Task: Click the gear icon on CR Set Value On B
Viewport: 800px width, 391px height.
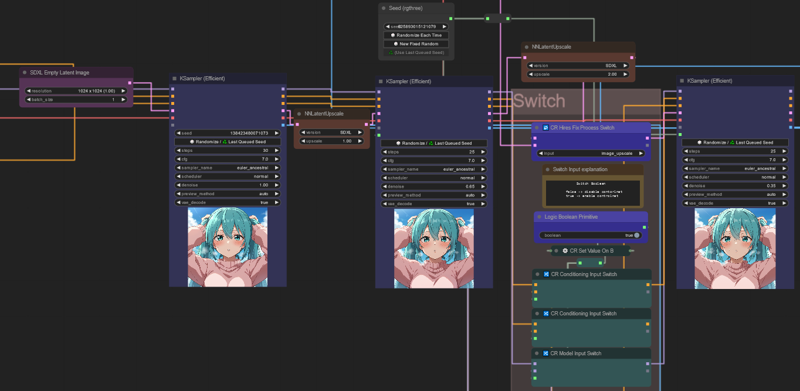Action: 565,251
